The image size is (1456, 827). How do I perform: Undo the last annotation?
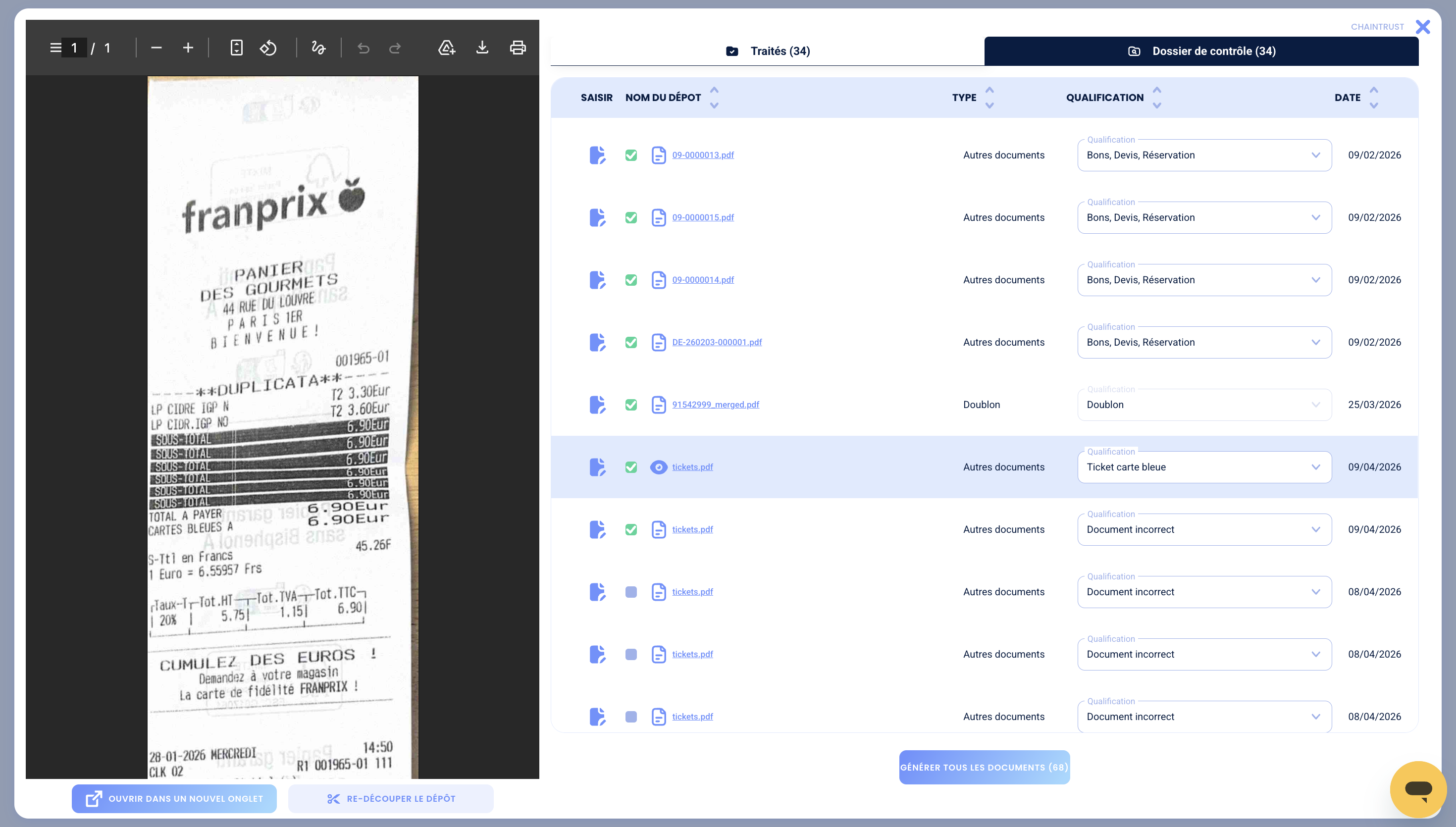click(364, 48)
